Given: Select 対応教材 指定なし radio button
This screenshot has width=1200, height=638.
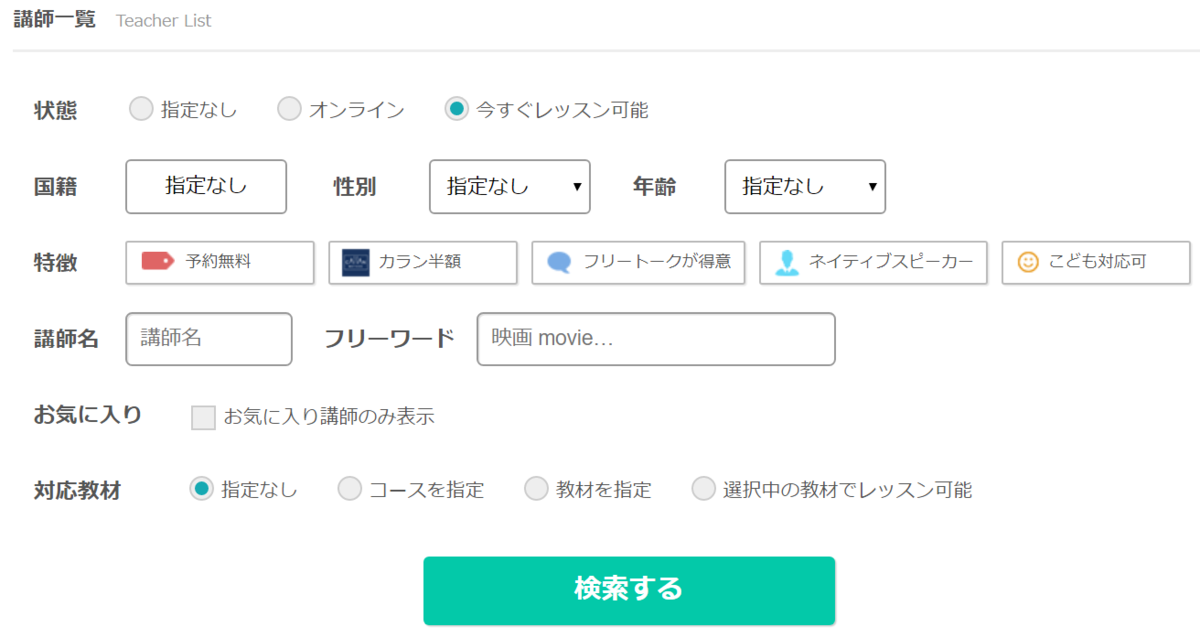Looking at the screenshot, I should click(202, 489).
